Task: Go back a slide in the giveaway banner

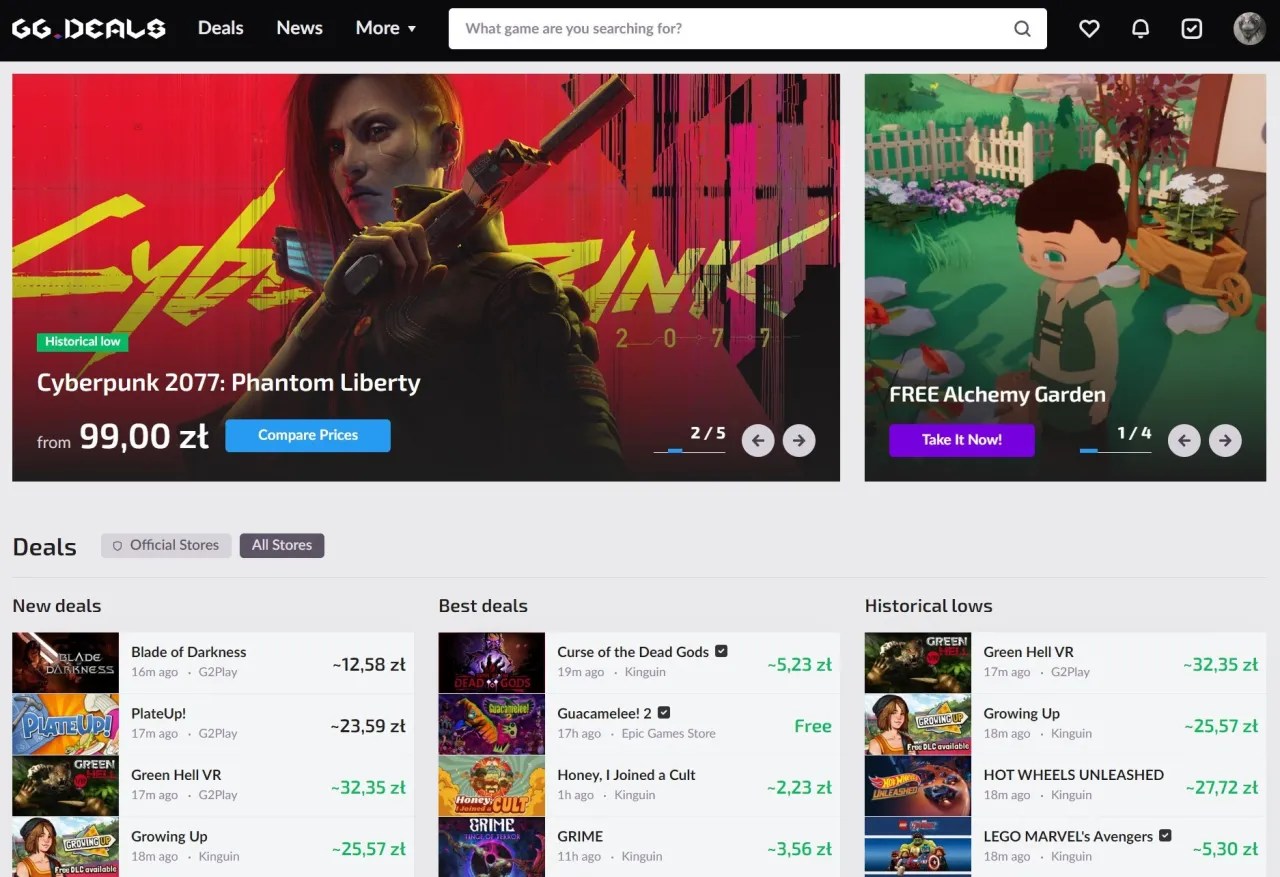Action: [x=1184, y=440]
